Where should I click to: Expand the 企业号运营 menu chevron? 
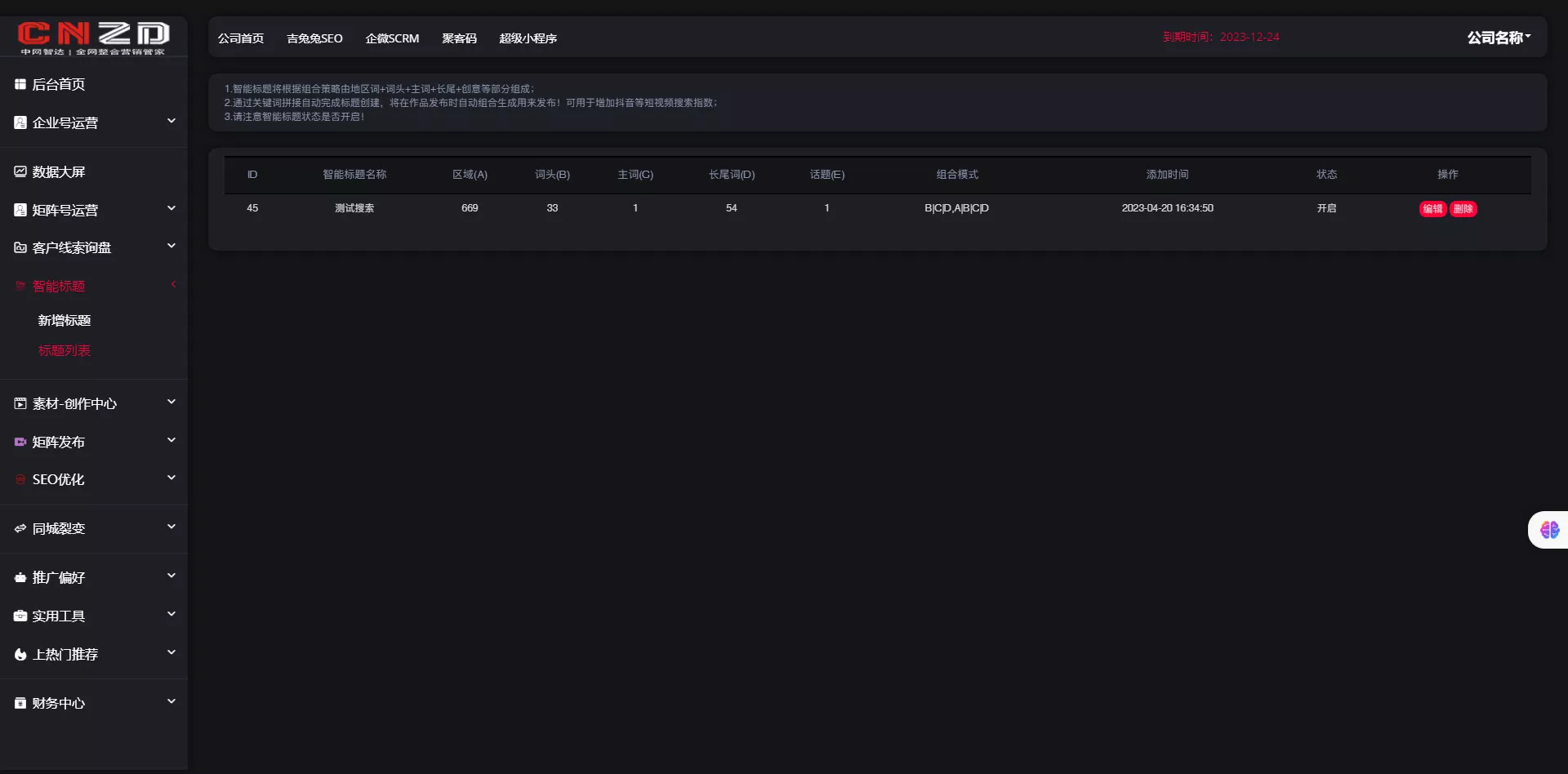point(171,121)
